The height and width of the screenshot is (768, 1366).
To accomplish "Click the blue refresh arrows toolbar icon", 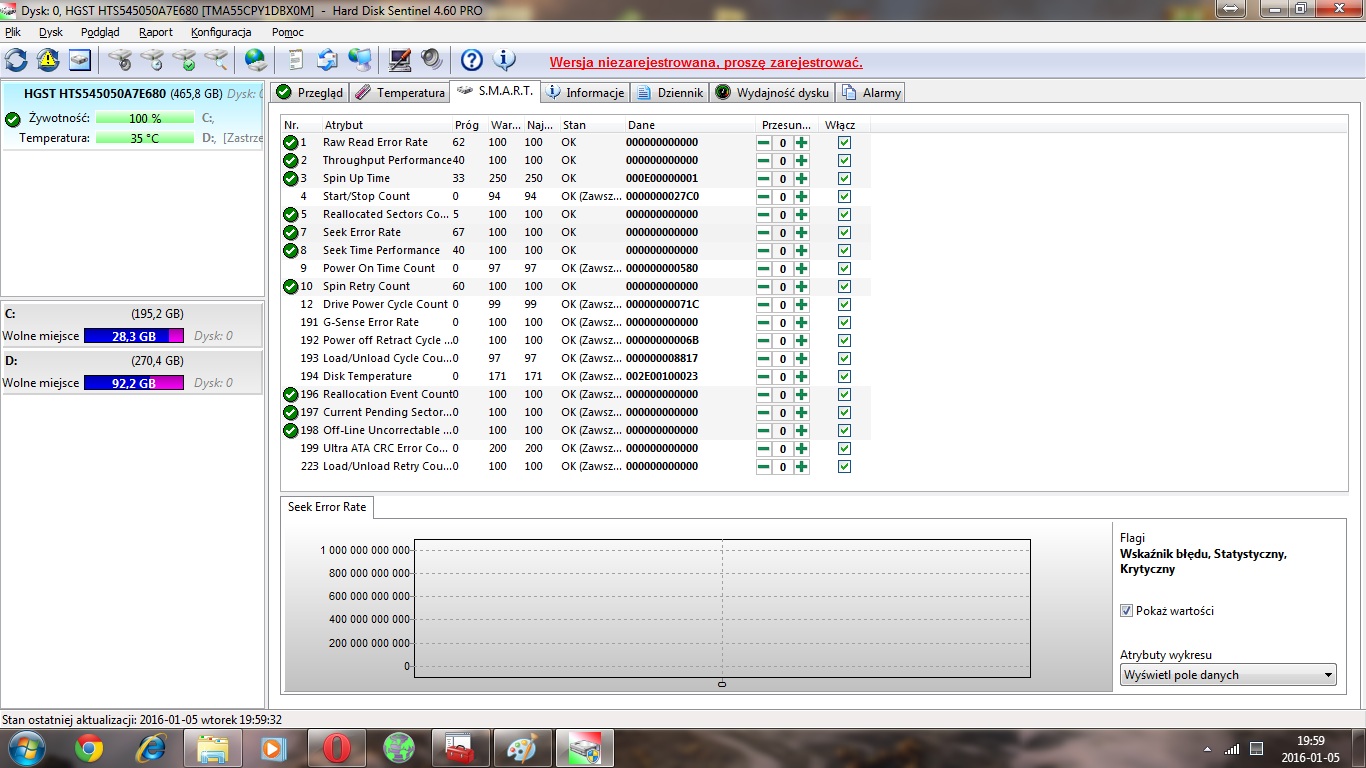I will [x=16, y=60].
